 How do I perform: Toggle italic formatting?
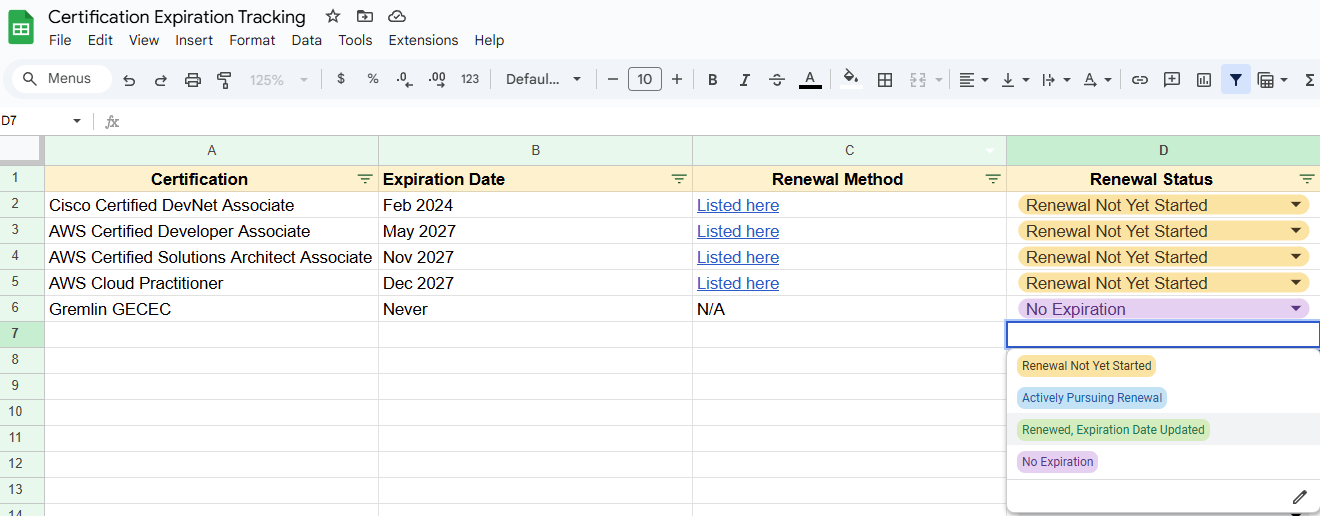(x=744, y=80)
